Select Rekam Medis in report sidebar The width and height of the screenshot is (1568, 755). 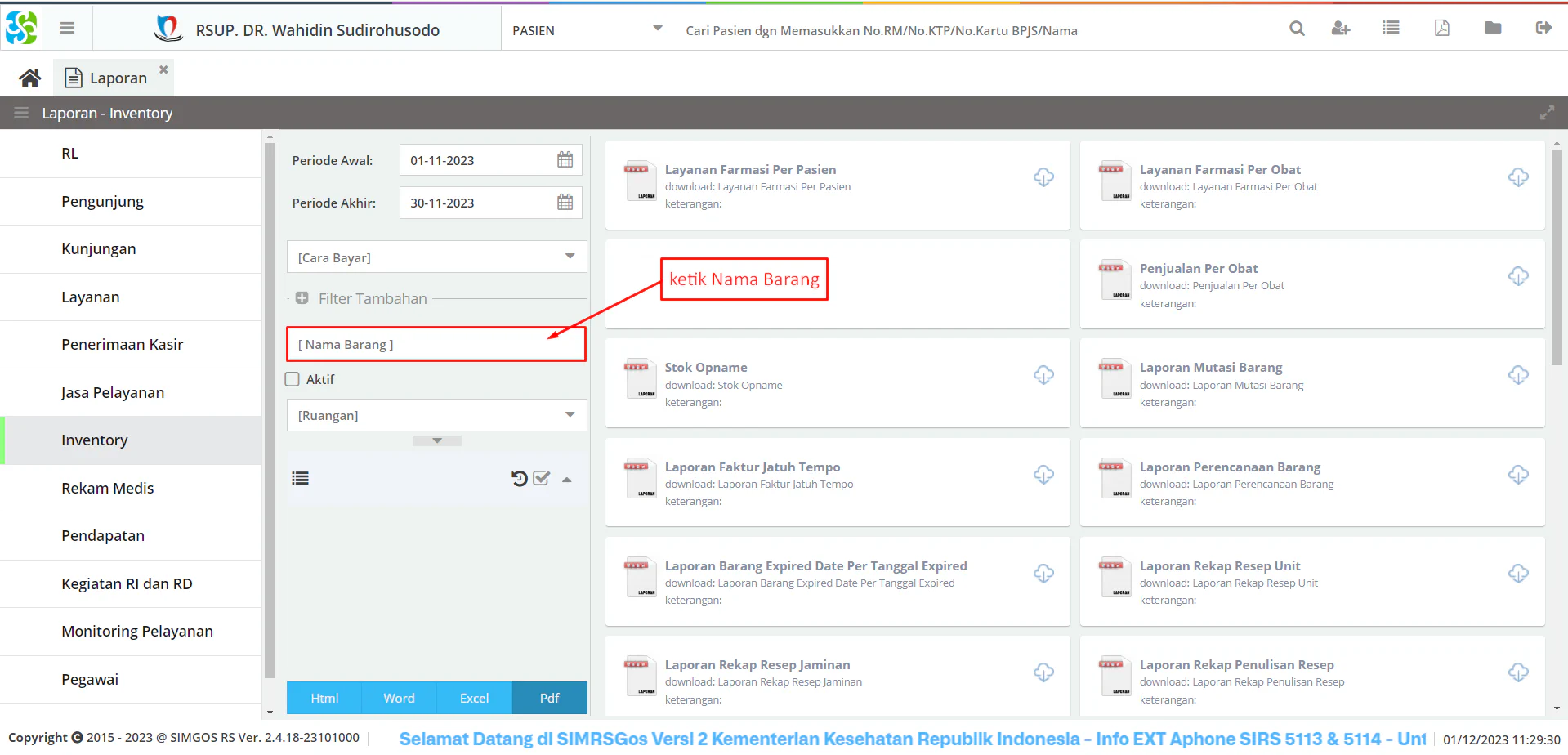pyautogui.click(x=131, y=489)
